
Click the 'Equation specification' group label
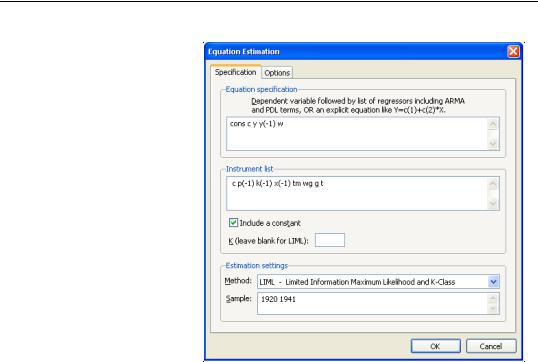click(261, 89)
